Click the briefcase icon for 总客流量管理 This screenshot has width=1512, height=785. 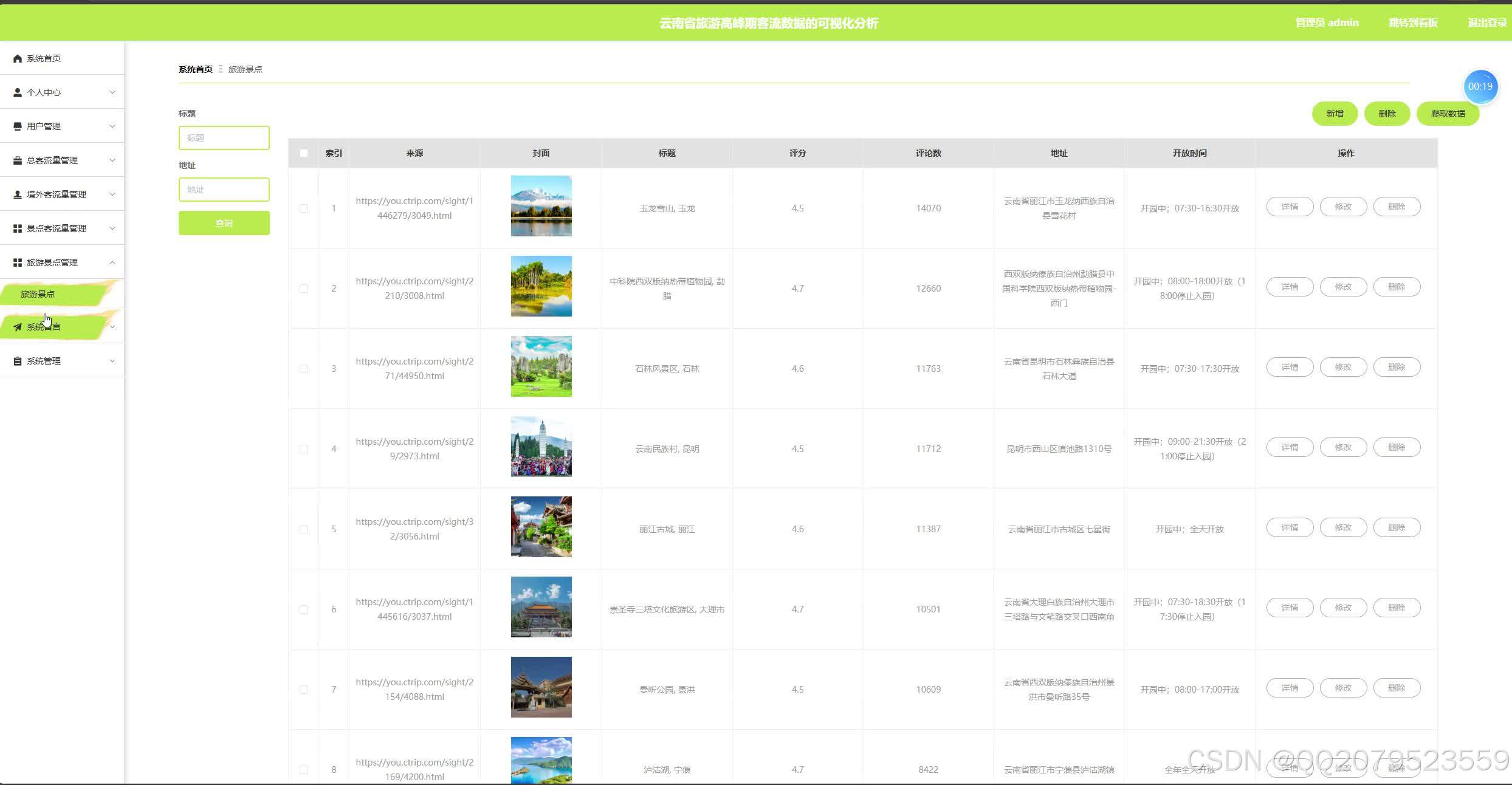18,160
